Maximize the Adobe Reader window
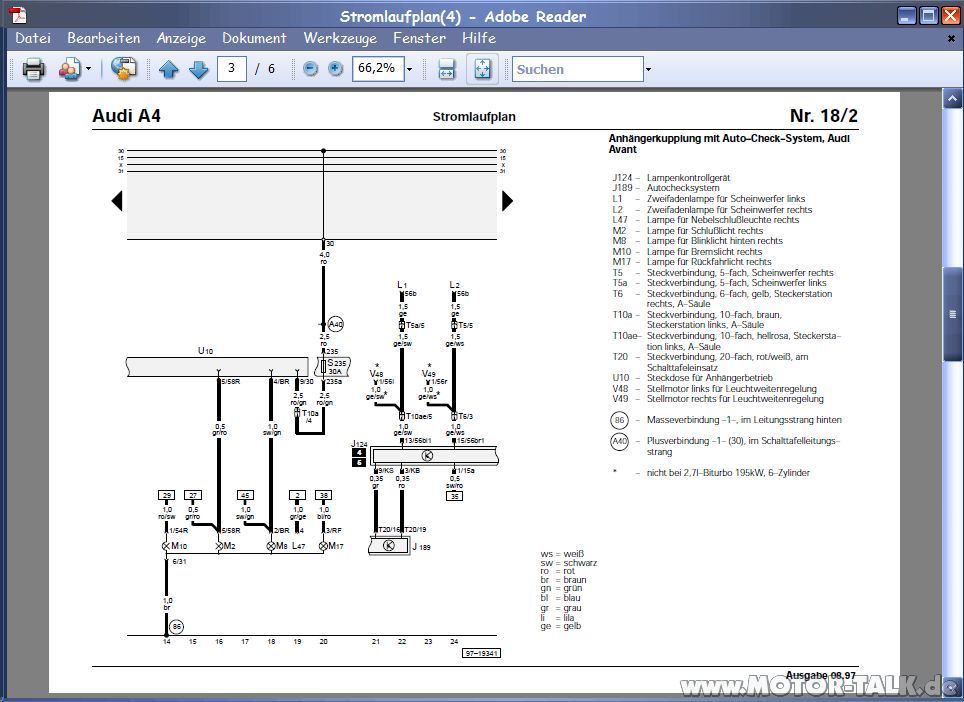 pyautogui.click(x=928, y=15)
